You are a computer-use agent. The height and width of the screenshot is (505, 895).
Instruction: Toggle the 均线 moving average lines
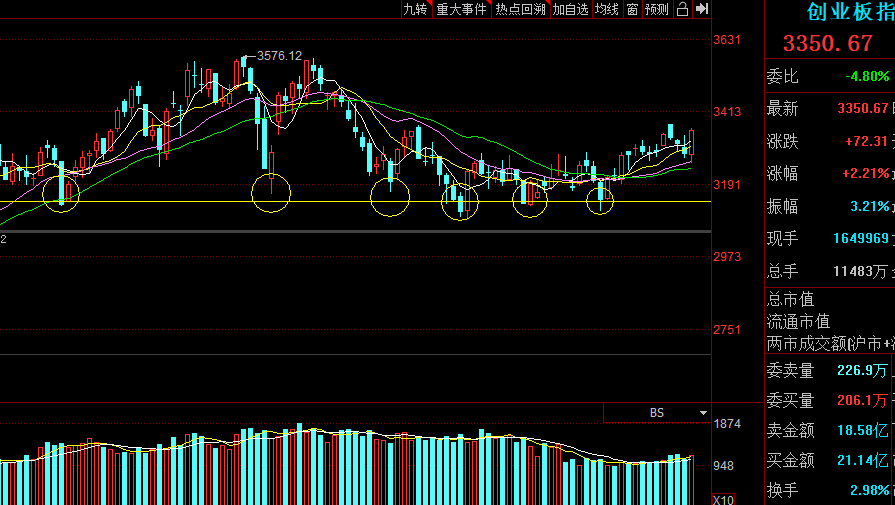click(606, 9)
